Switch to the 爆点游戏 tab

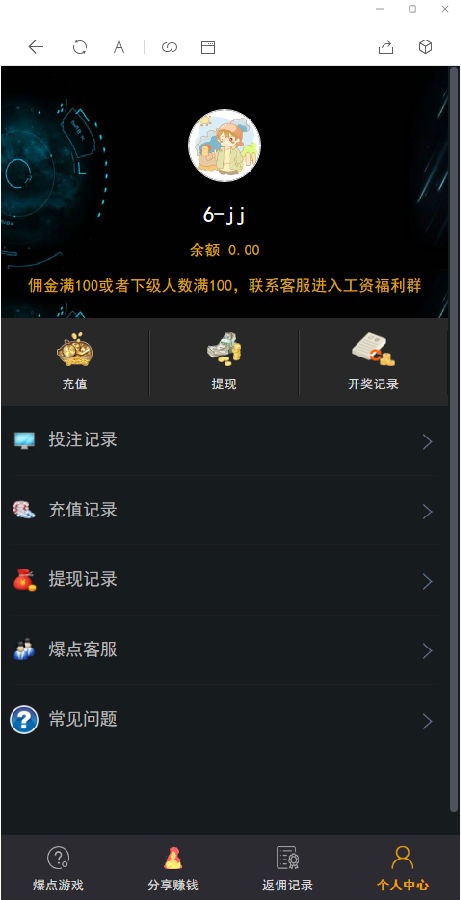coord(58,867)
